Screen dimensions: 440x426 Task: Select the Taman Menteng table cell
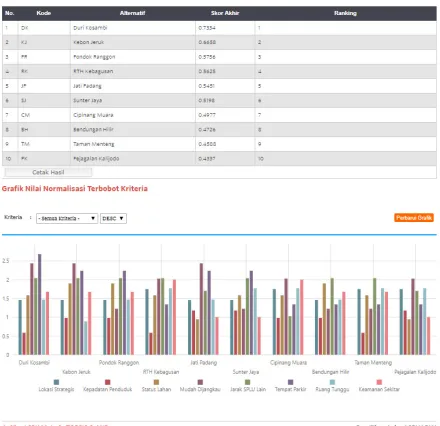pos(133,144)
